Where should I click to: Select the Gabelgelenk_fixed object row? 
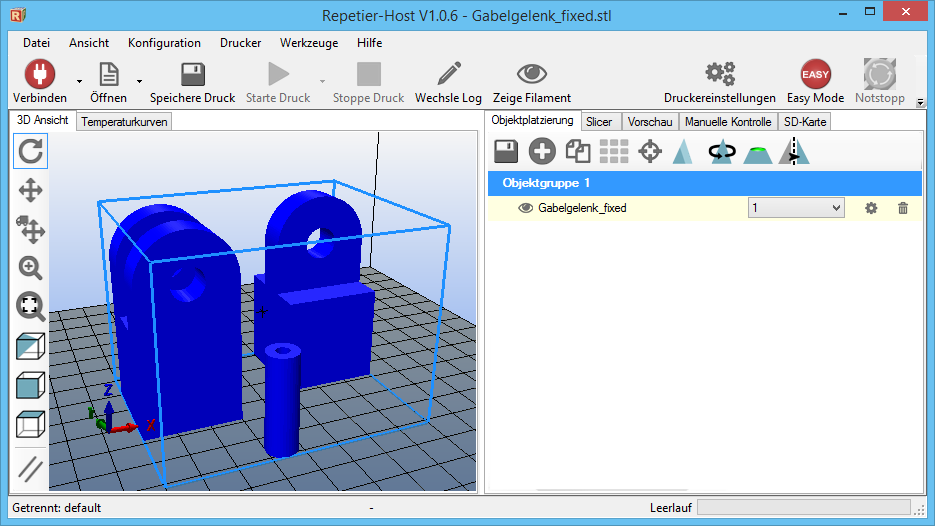pos(705,208)
